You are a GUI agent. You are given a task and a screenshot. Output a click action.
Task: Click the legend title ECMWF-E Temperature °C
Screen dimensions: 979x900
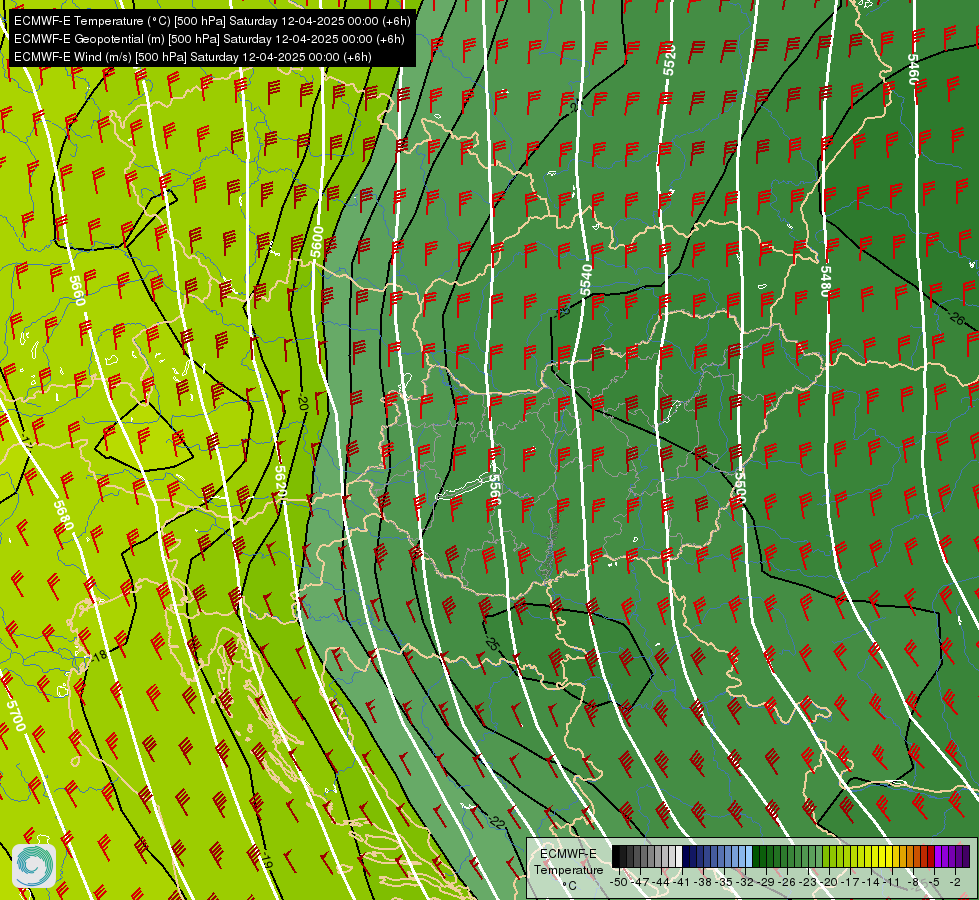pos(568,869)
